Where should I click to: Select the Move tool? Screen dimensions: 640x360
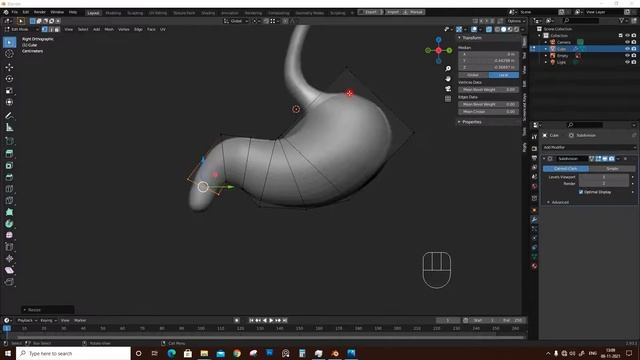point(9,67)
